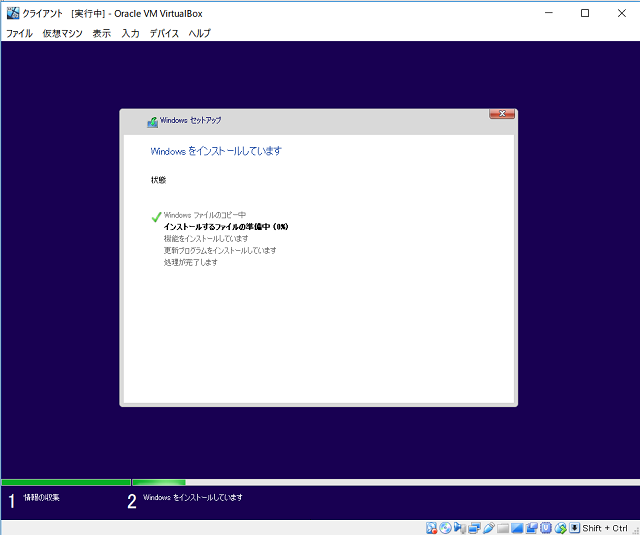640x535 pixels.
Task: Click step 2 'Windows をインストールしています' footer label
Action: 193,497
